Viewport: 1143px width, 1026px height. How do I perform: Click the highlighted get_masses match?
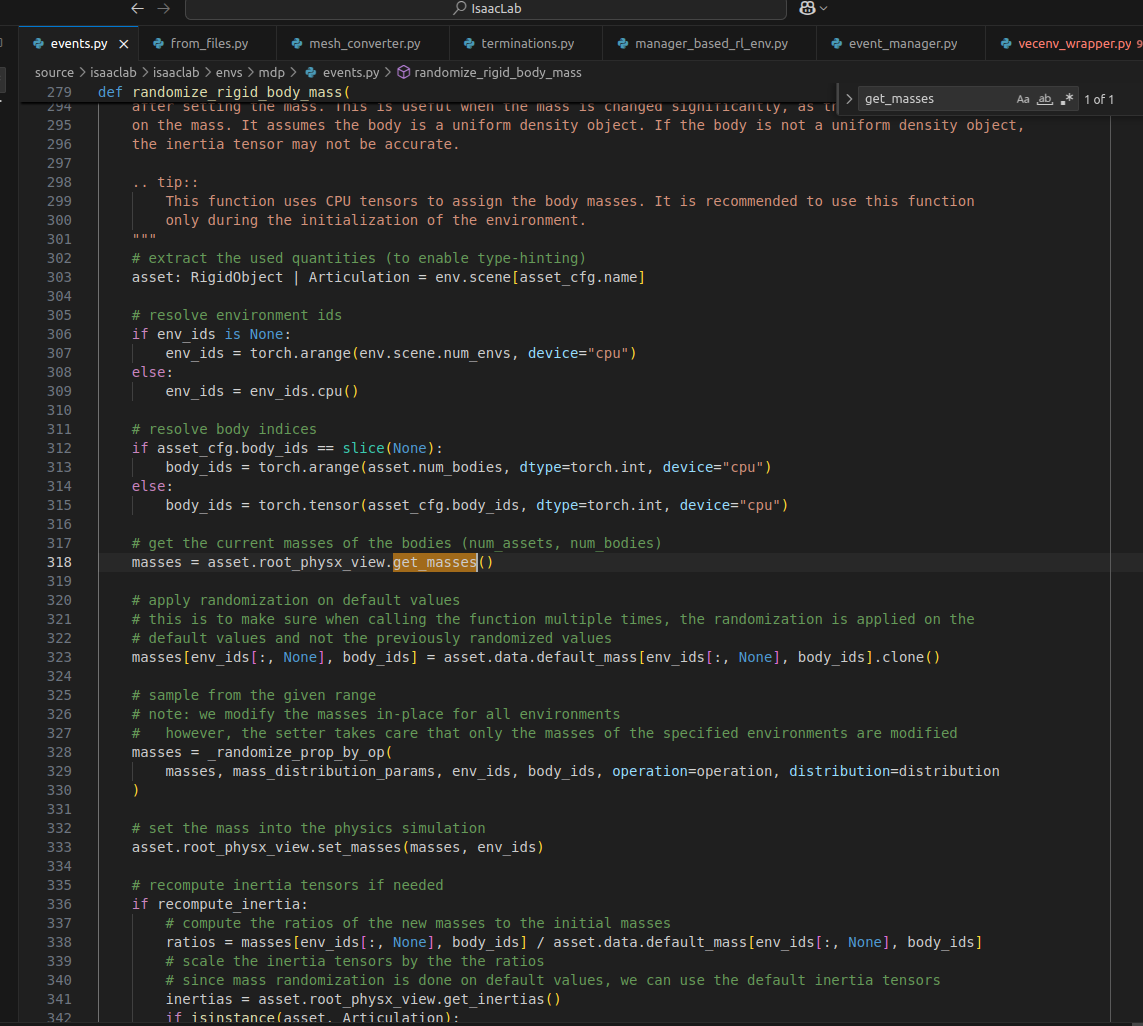(x=434, y=562)
